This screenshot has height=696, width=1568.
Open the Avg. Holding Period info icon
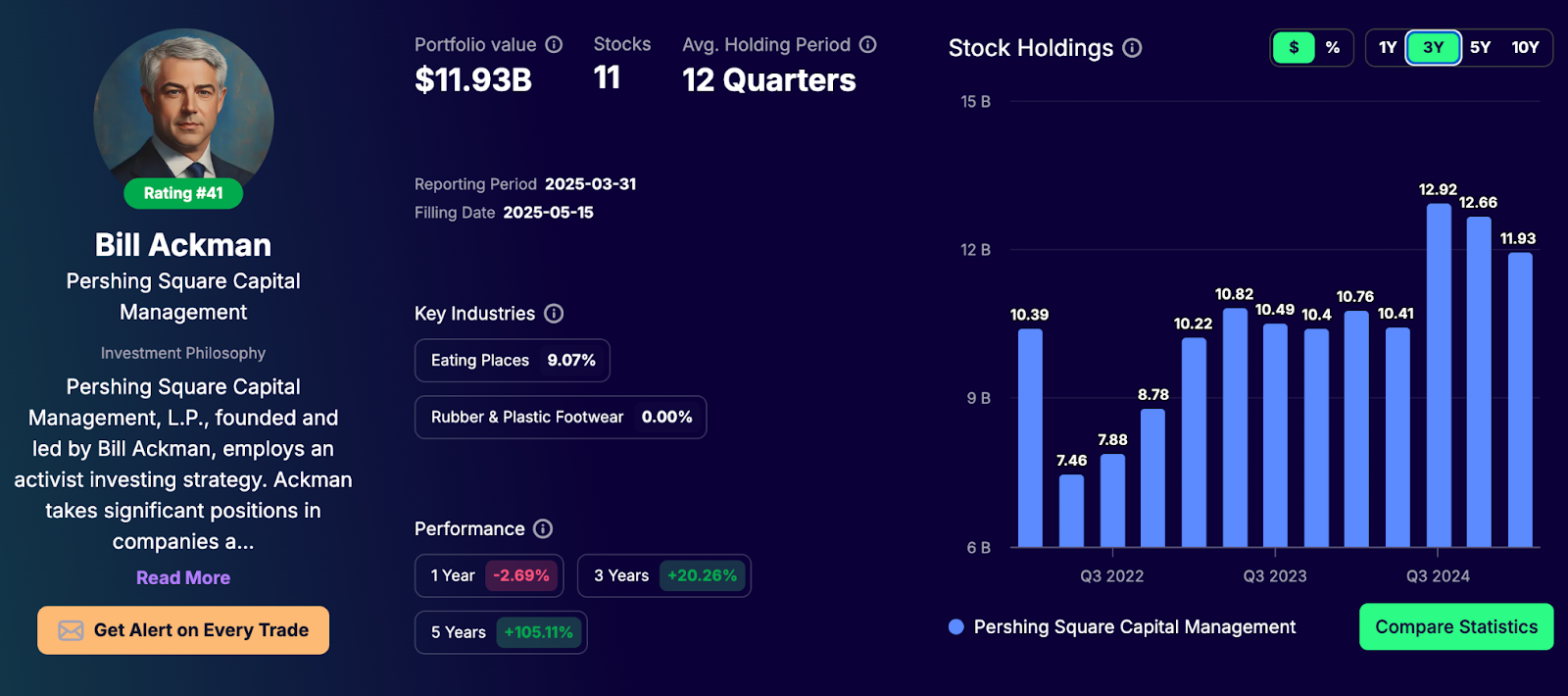867,44
